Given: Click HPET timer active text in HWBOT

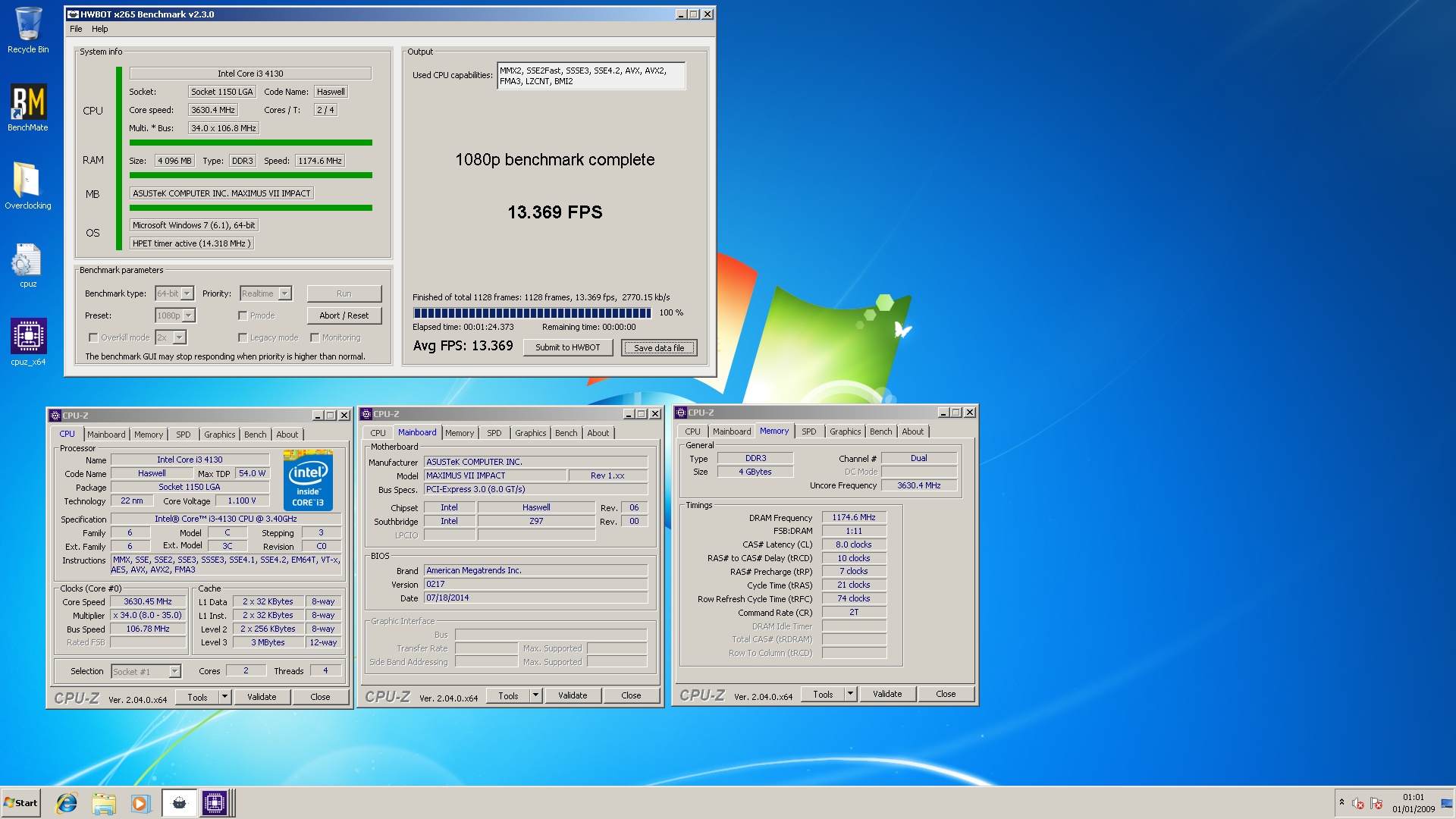Looking at the screenshot, I should coord(191,243).
